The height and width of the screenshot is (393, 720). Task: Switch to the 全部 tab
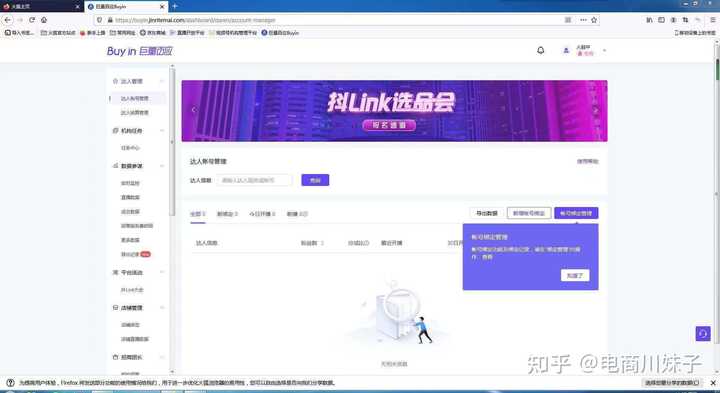197,214
